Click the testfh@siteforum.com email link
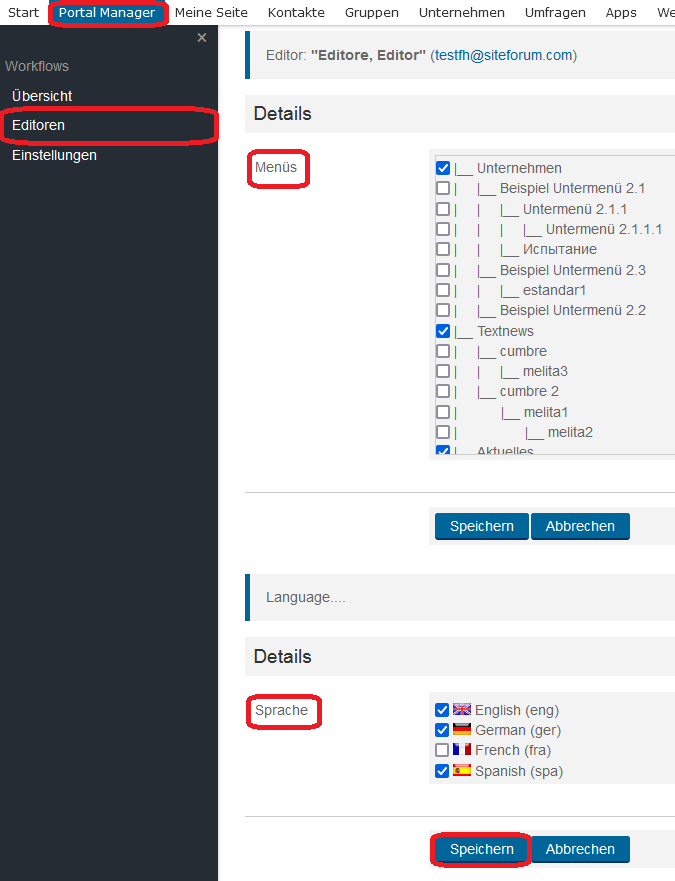Viewport: 675px width, 881px height. coord(504,55)
